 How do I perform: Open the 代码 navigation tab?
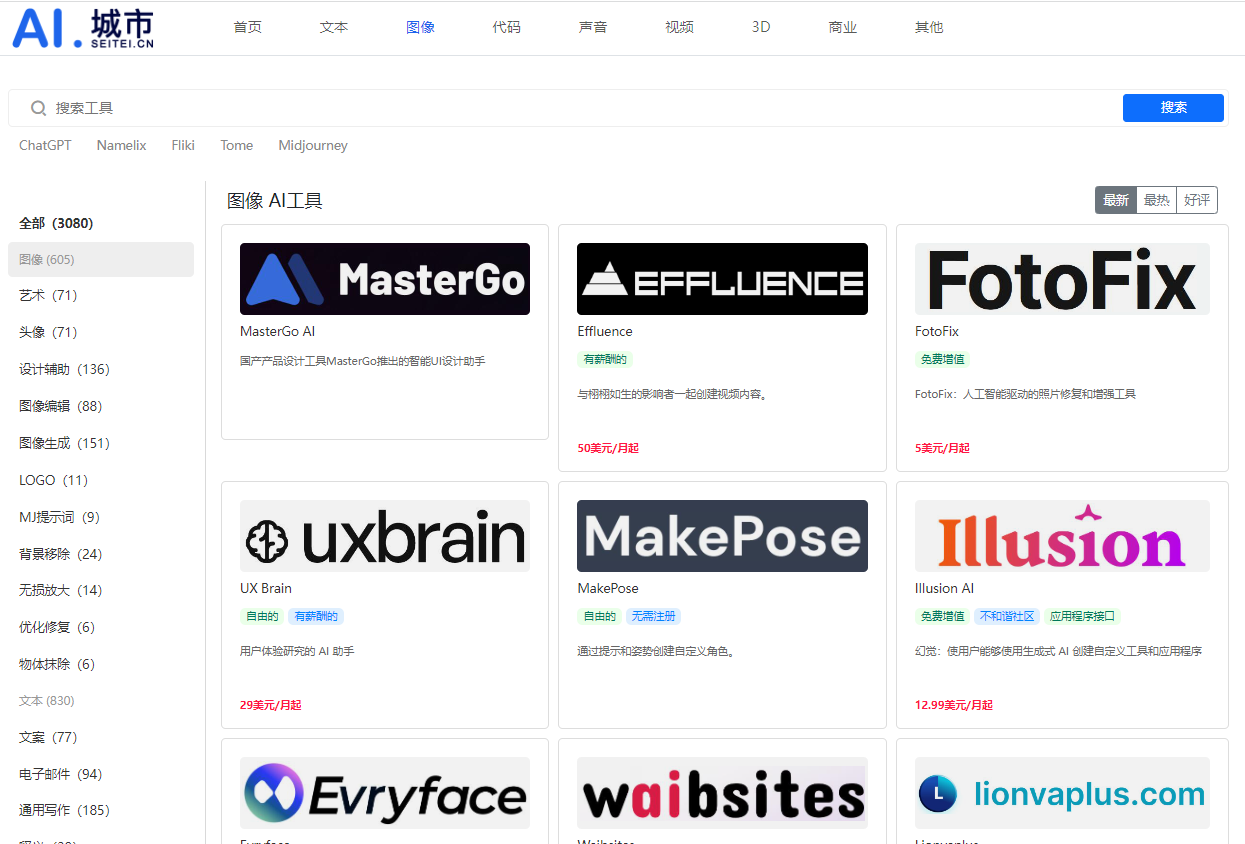(x=507, y=27)
